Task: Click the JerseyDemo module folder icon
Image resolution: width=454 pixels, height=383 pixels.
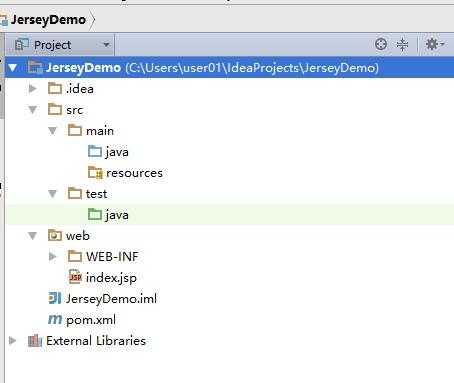Action: tap(35, 67)
